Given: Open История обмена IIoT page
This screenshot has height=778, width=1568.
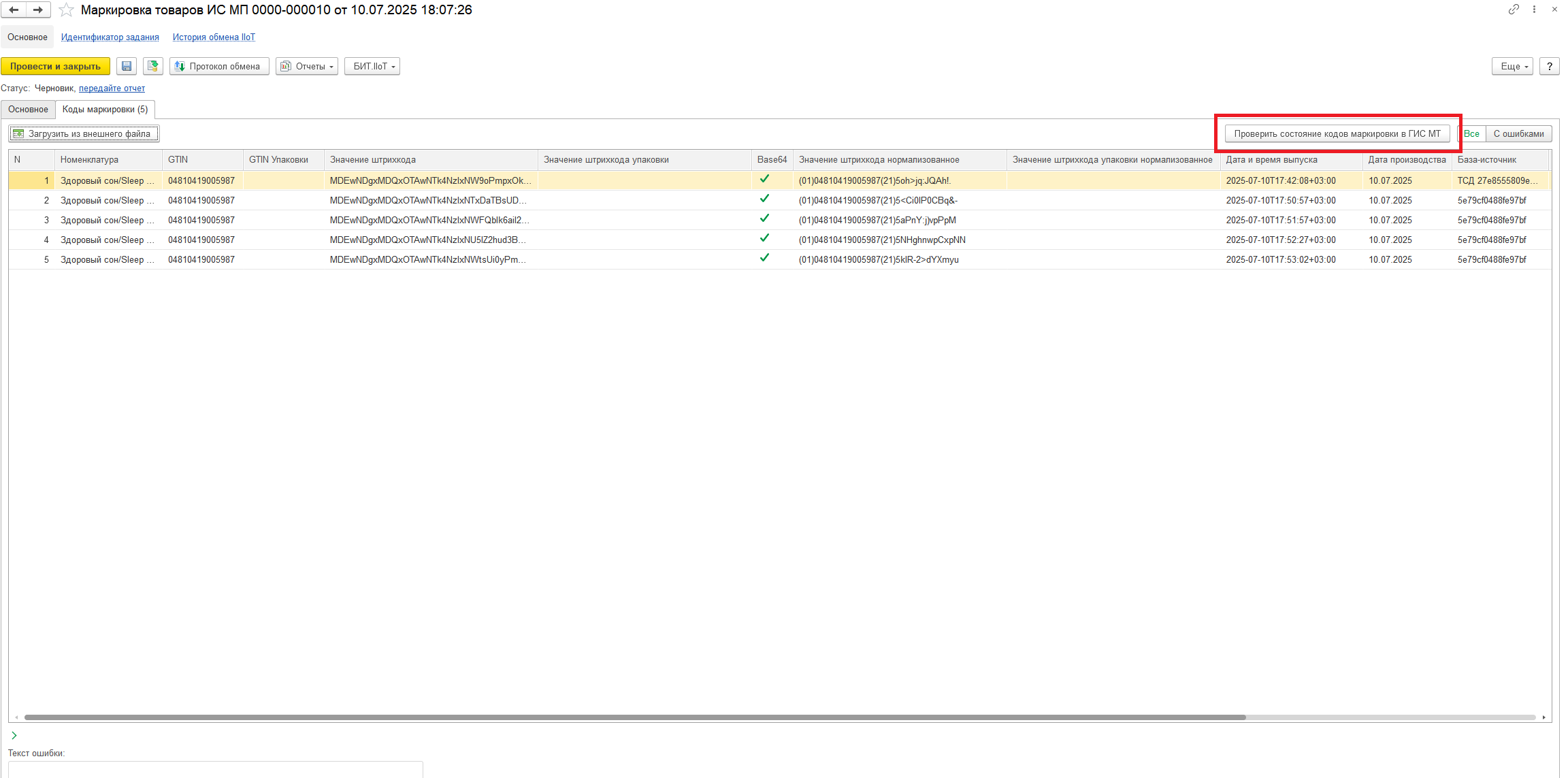Looking at the screenshot, I should (x=214, y=37).
